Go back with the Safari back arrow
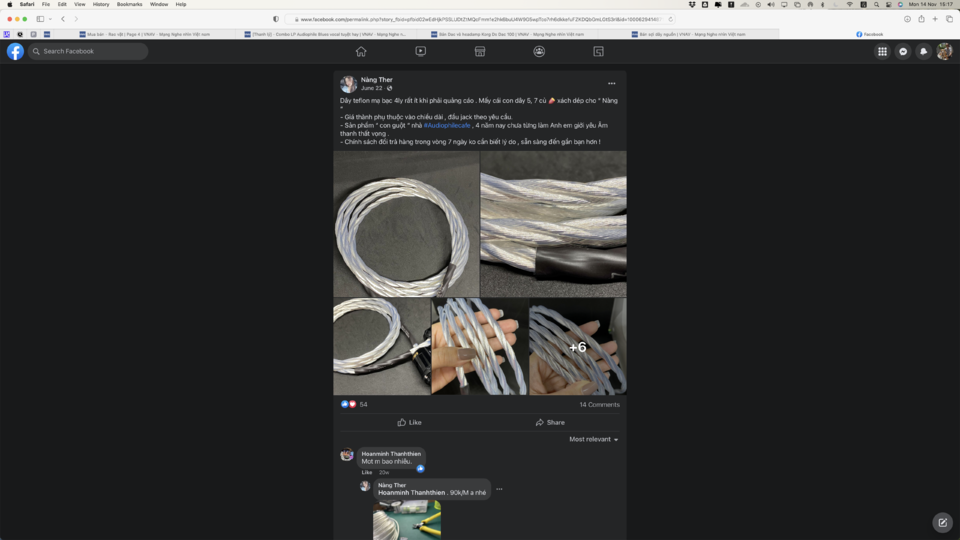Screen dimensions: 960x540 (62, 19)
